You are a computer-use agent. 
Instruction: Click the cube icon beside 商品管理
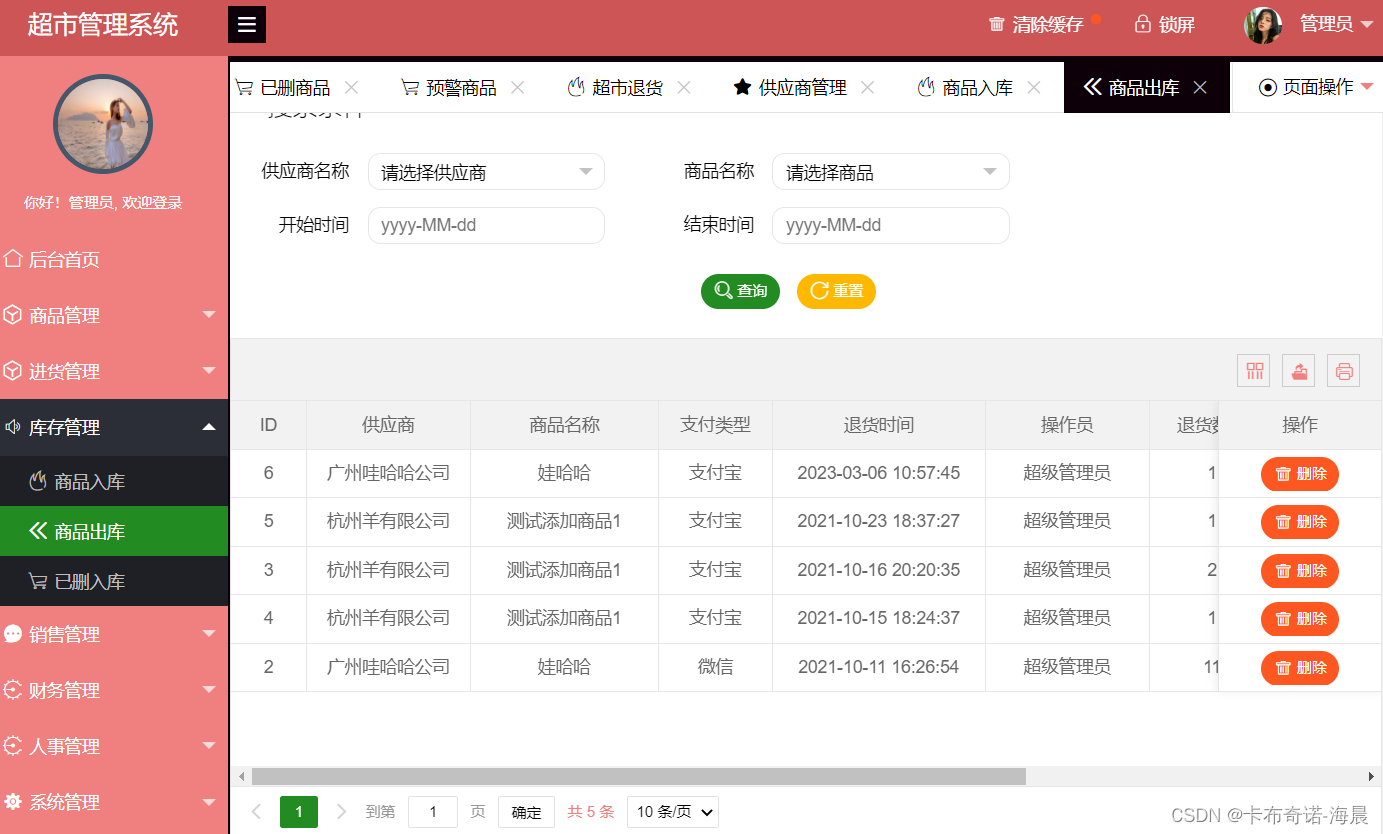coord(13,315)
